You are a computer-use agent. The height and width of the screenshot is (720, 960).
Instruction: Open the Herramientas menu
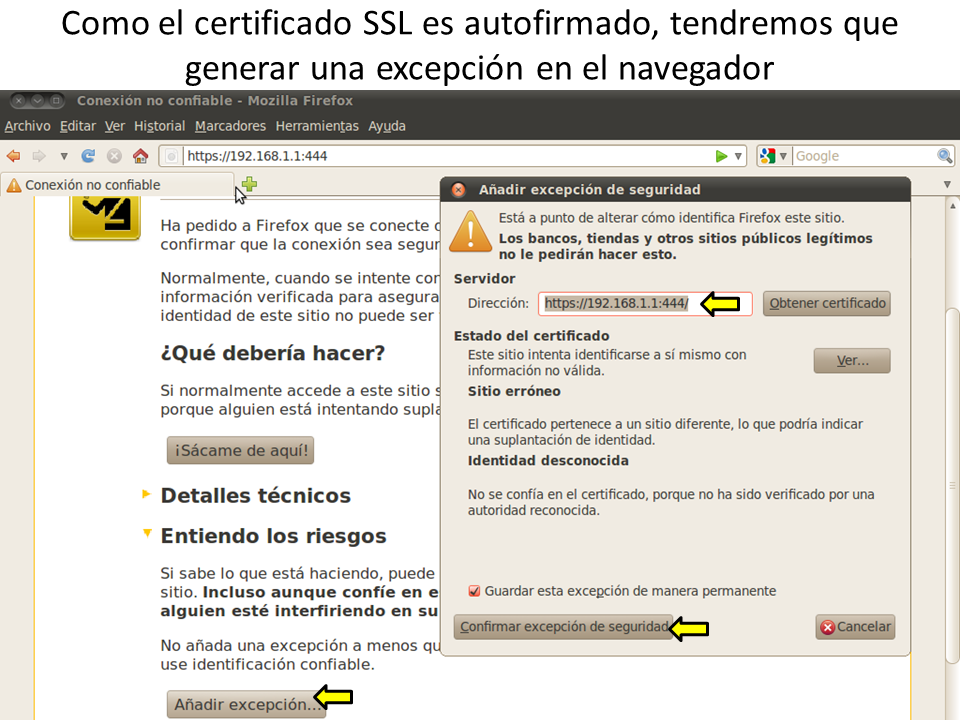coord(316,126)
